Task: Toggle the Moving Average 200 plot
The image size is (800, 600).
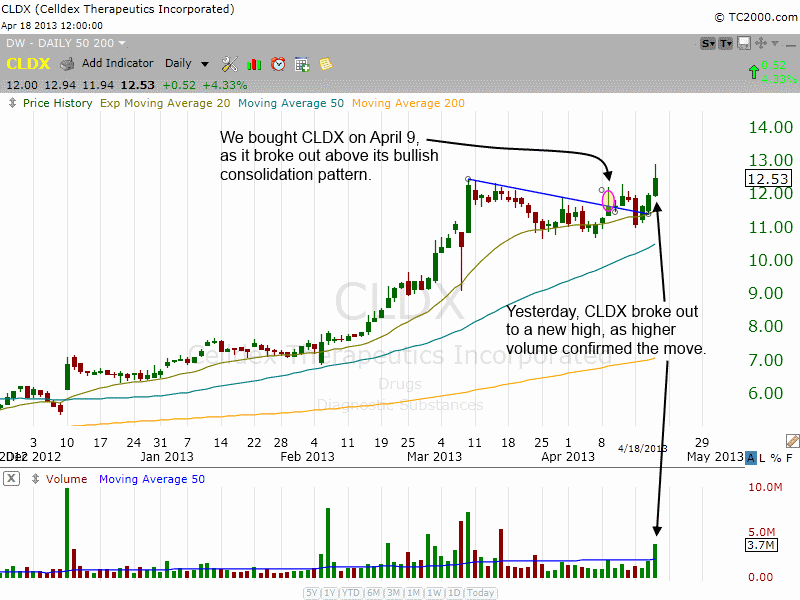Action: click(x=408, y=103)
